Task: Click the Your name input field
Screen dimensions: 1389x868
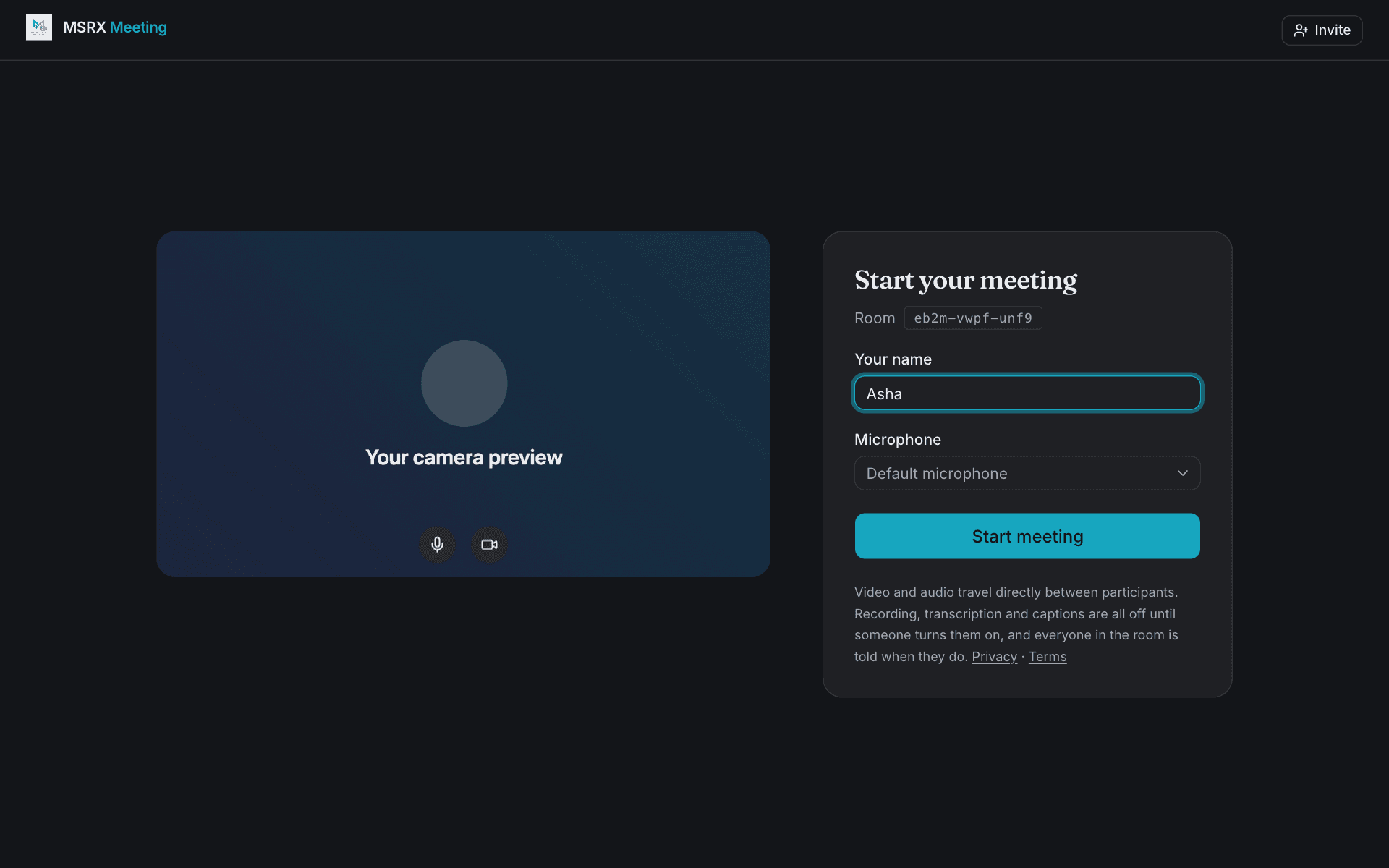Action: [1027, 393]
